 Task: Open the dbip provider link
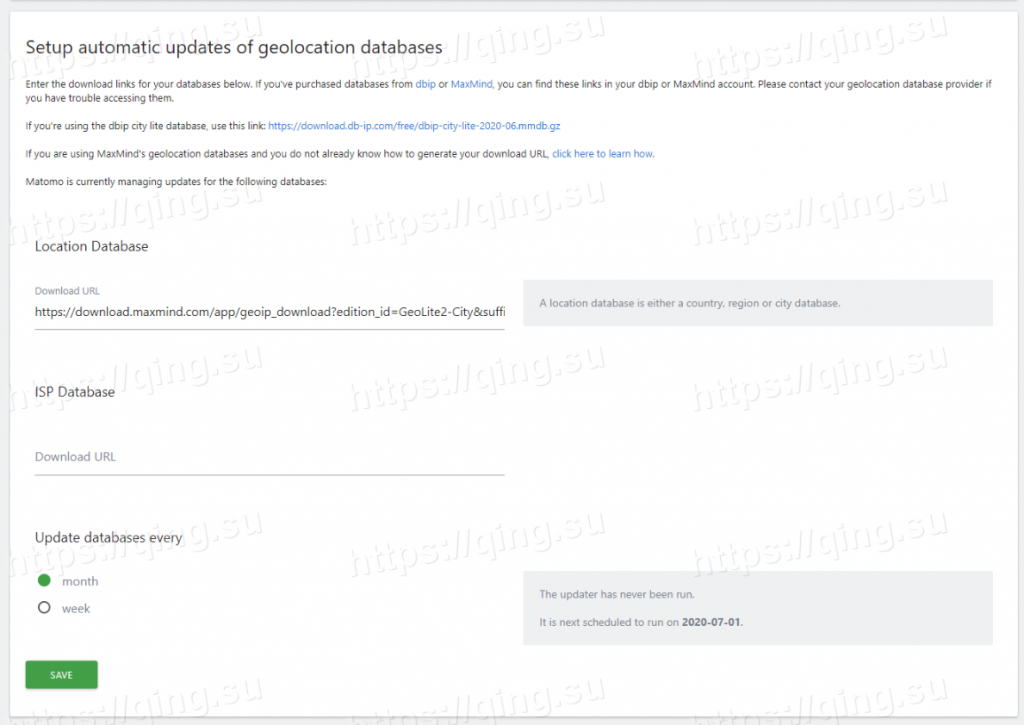click(x=426, y=84)
